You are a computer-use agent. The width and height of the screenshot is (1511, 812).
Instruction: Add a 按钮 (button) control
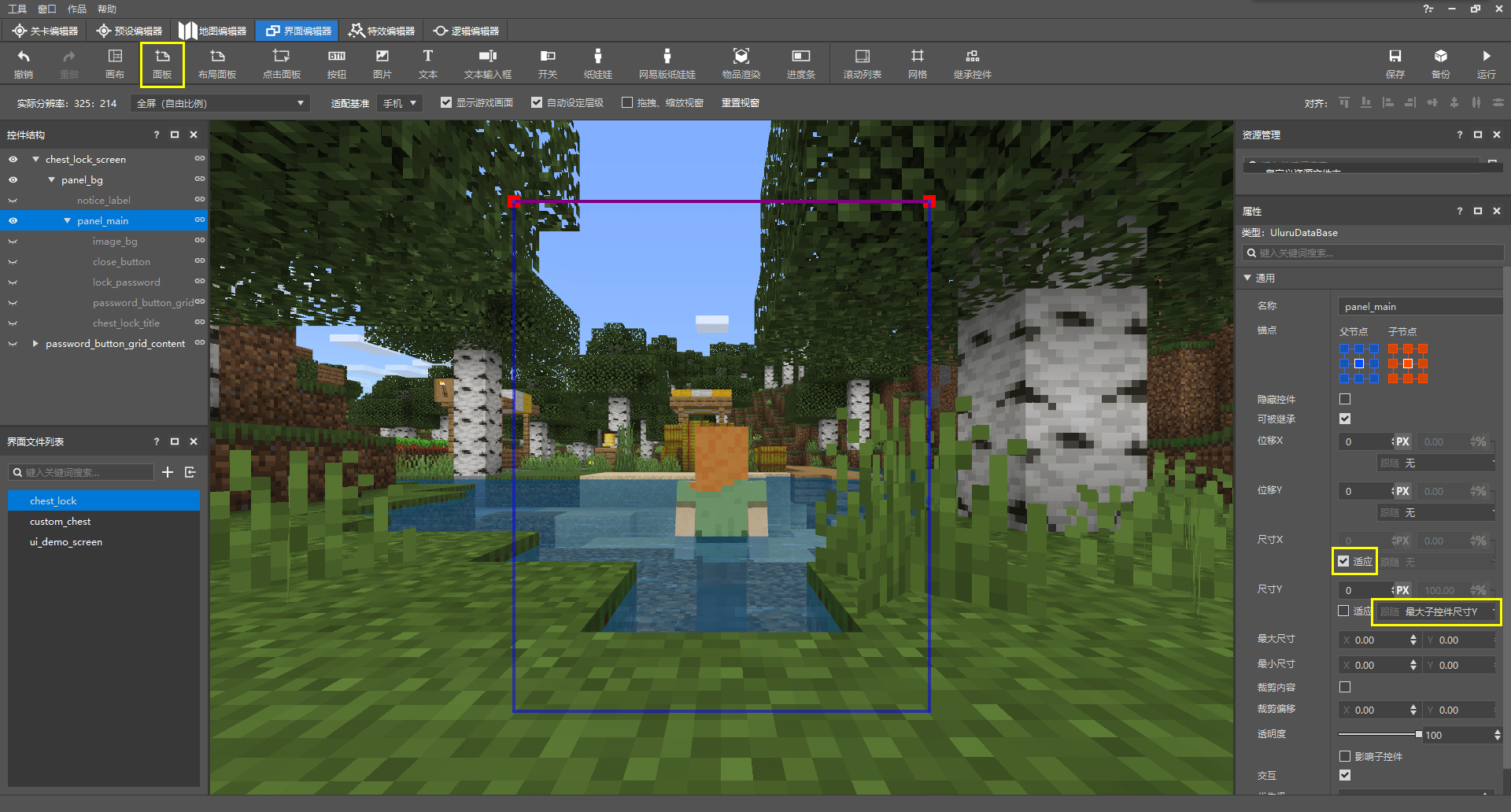pos(337,64)
